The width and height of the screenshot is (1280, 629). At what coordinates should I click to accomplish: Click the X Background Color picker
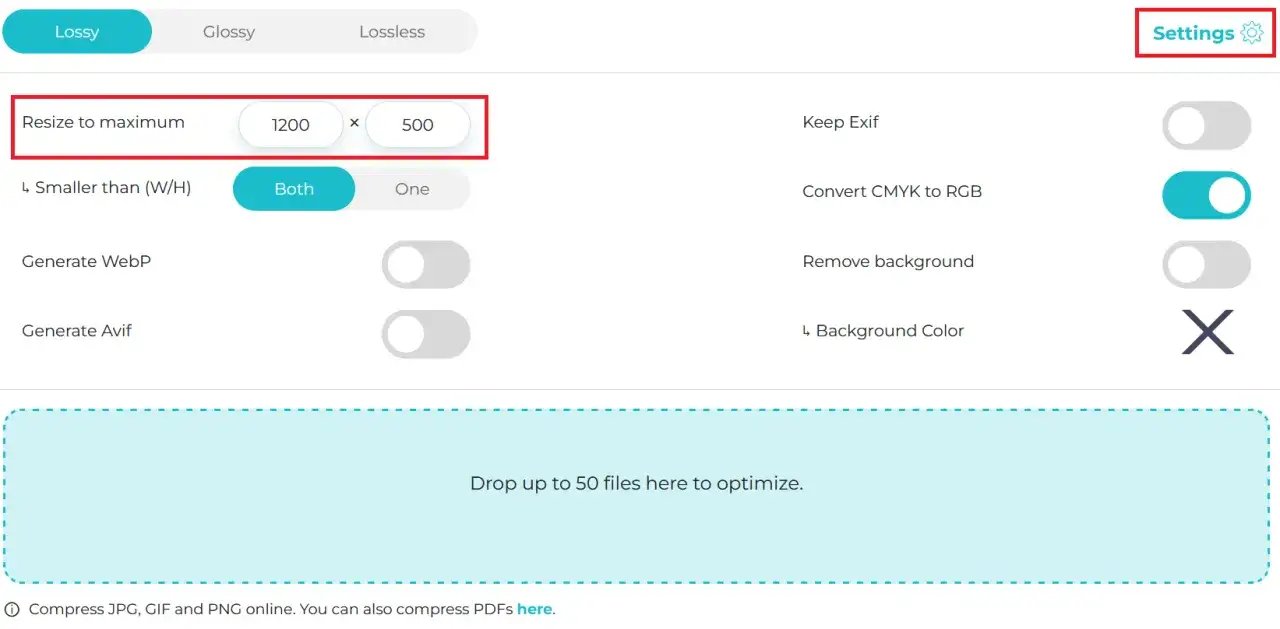[x=1207, y=331]
